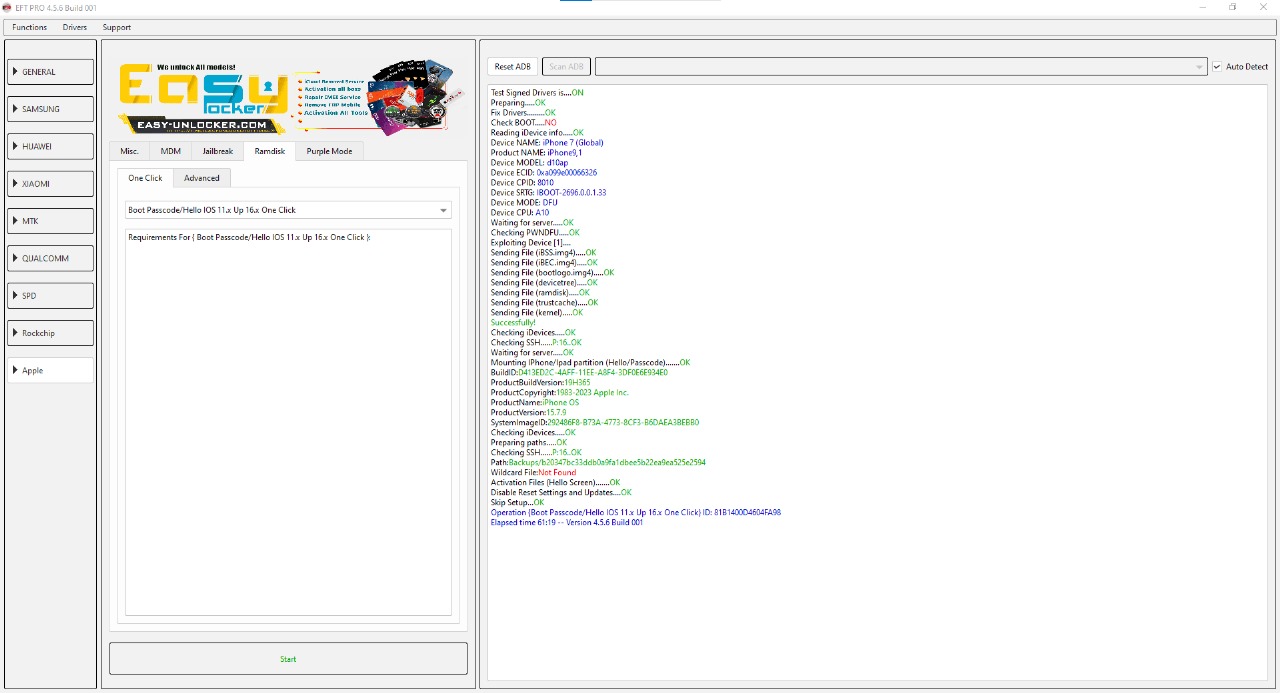Click the 'Test Signed Drivers is....ON' log line

(x=537, y=93)
